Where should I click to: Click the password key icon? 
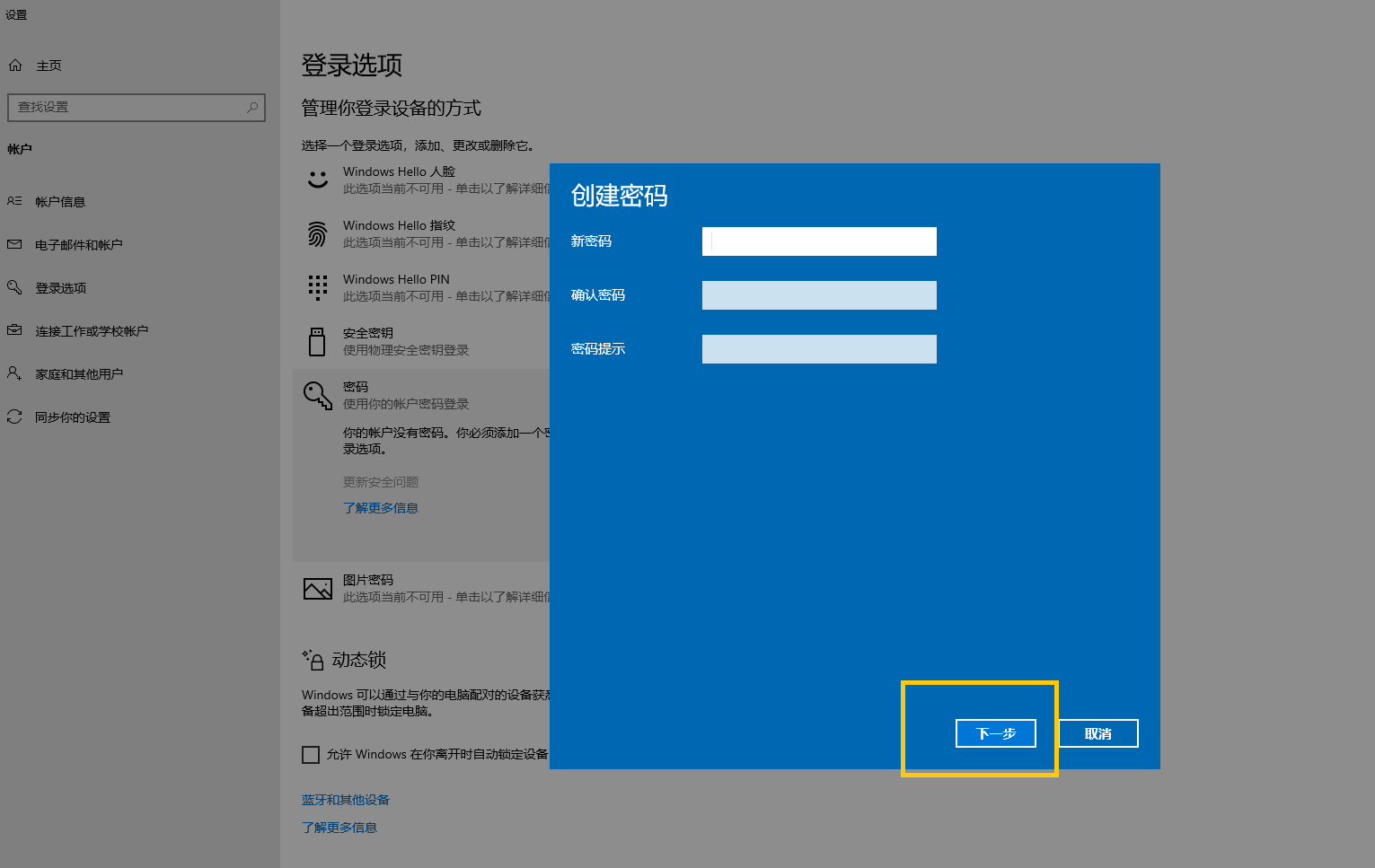[x=317, y=396]
